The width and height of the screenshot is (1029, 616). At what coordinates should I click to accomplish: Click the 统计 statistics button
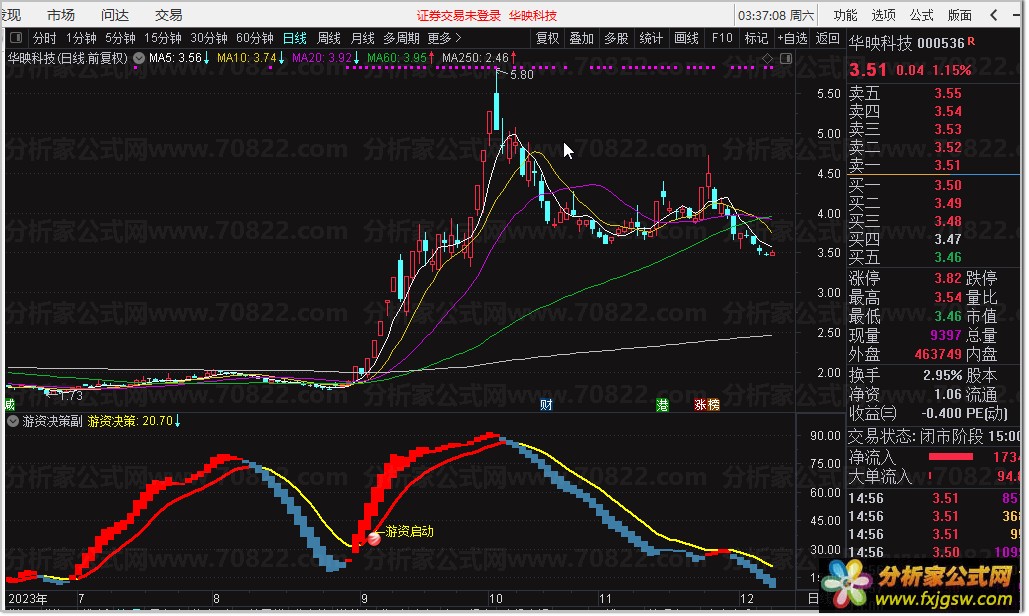tap(651, 38)
